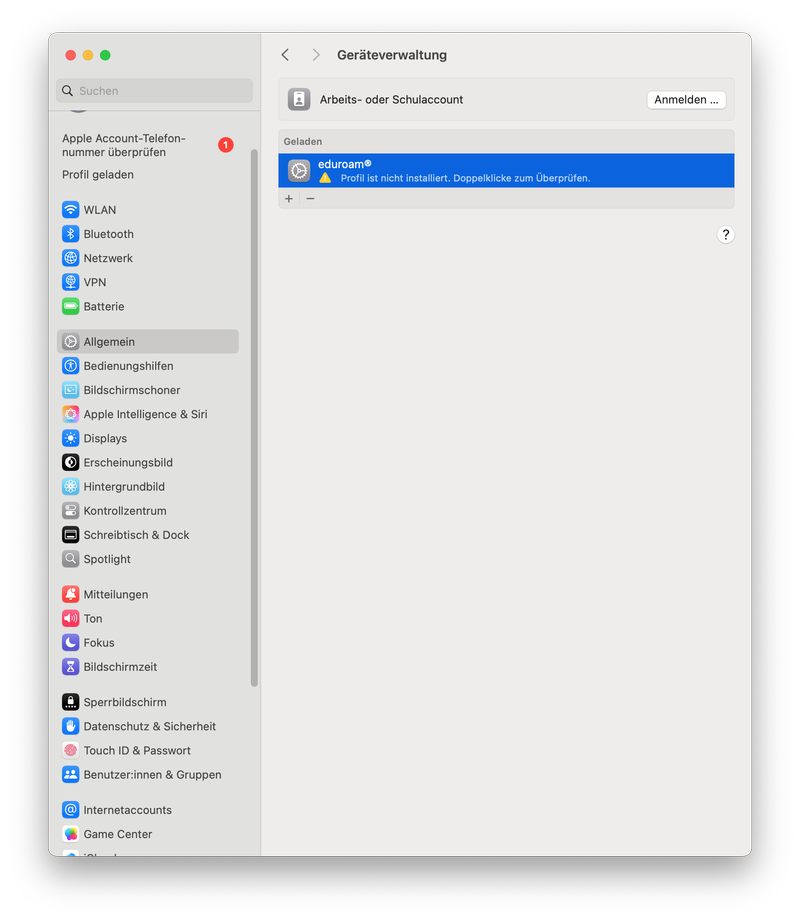Click the yellow warning triangle icon
800x920 pixels.
click(x=325, y=178)
